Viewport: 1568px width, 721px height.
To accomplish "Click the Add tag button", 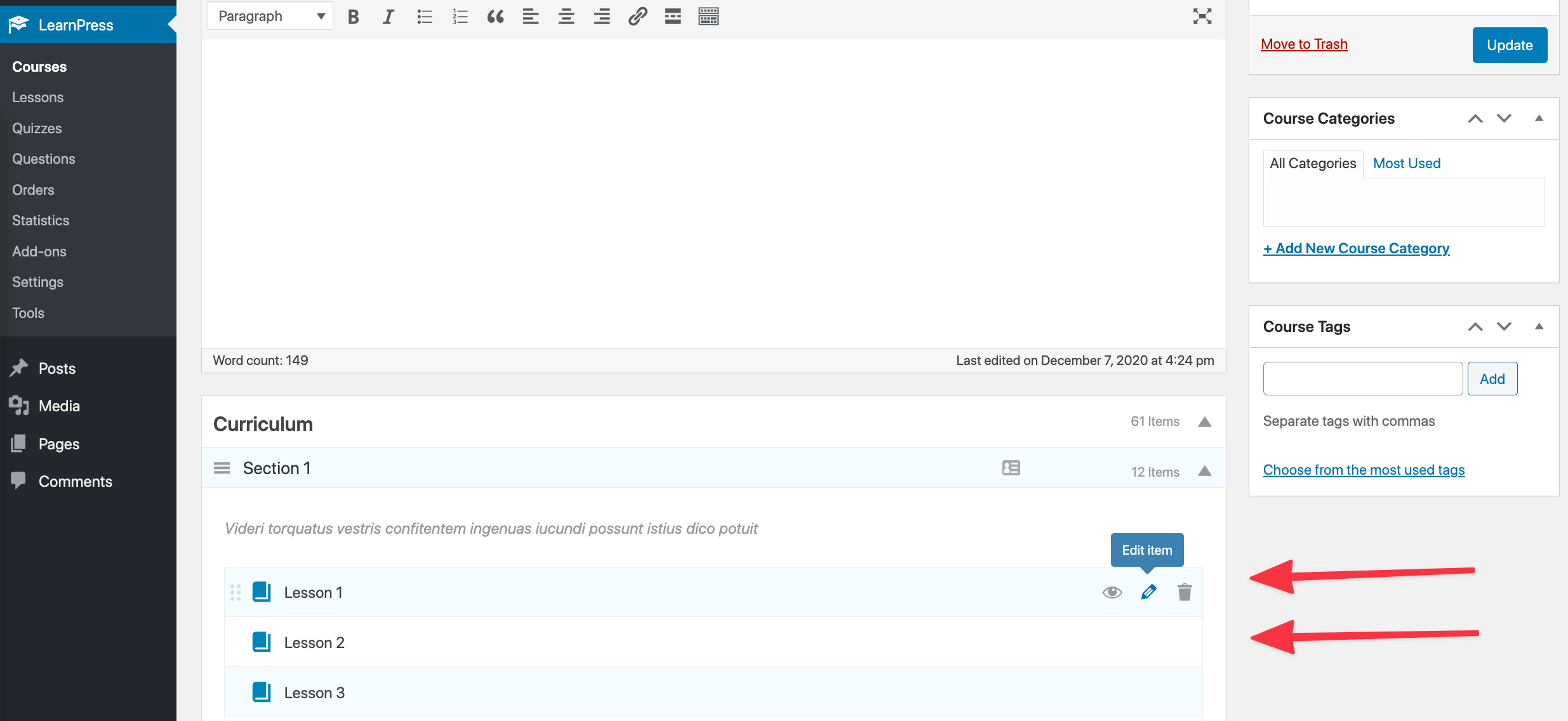I will (1492, 379).
